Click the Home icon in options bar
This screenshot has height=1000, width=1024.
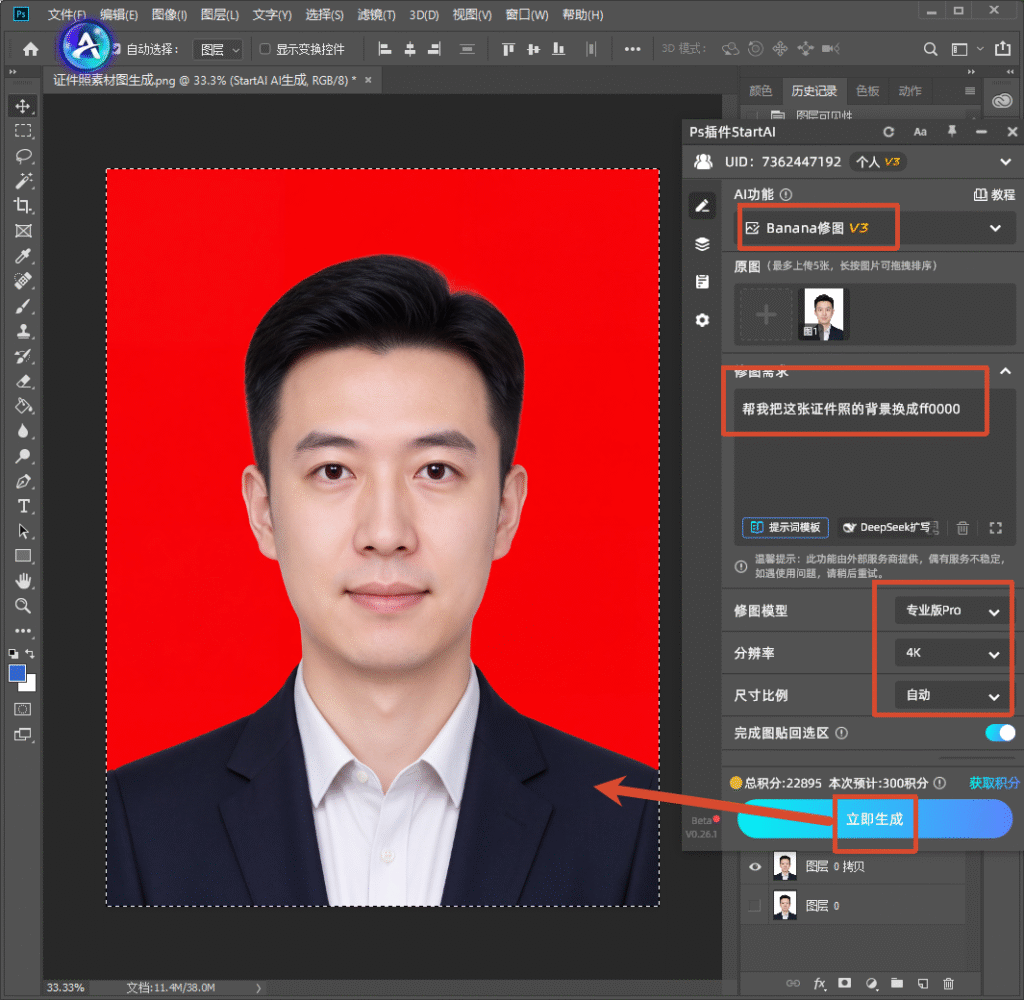(30, 49)
